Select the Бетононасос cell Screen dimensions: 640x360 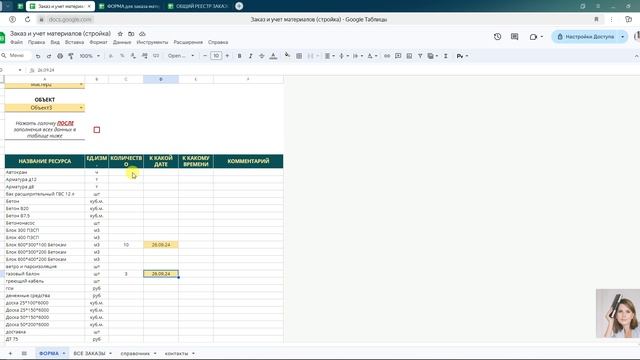coord(44,223)
